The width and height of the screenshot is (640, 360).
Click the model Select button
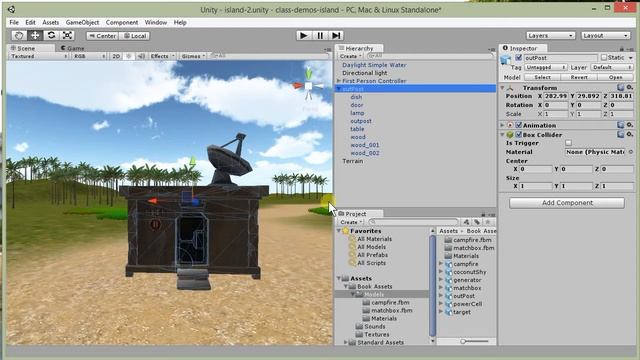coord(542,77)
